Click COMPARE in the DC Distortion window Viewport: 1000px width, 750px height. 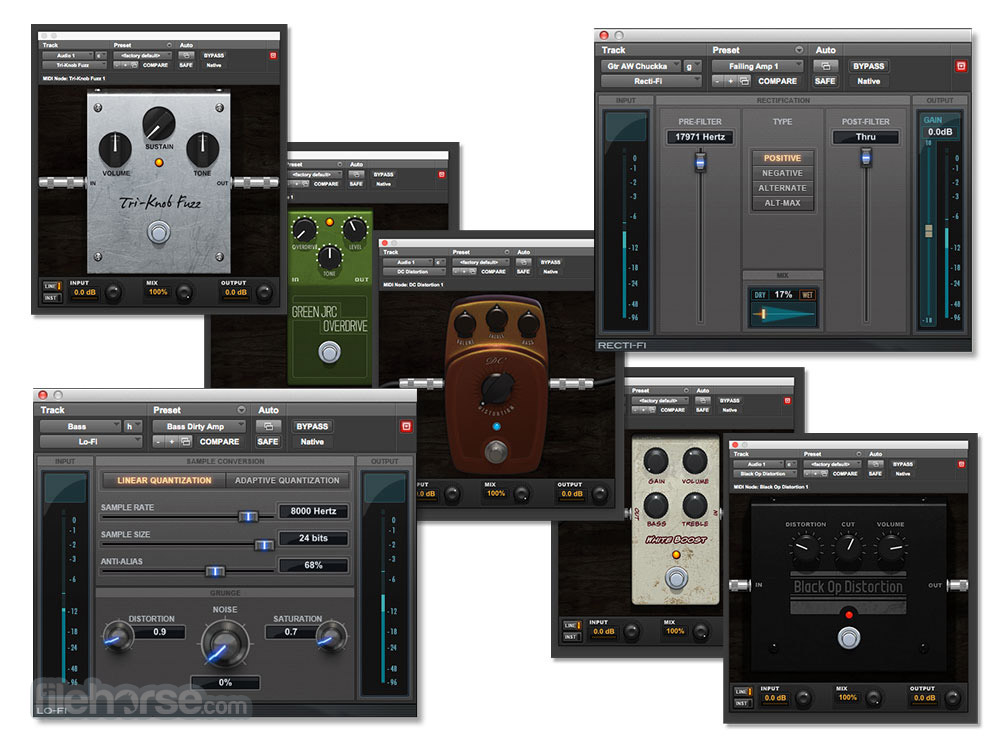pos(494,272)
